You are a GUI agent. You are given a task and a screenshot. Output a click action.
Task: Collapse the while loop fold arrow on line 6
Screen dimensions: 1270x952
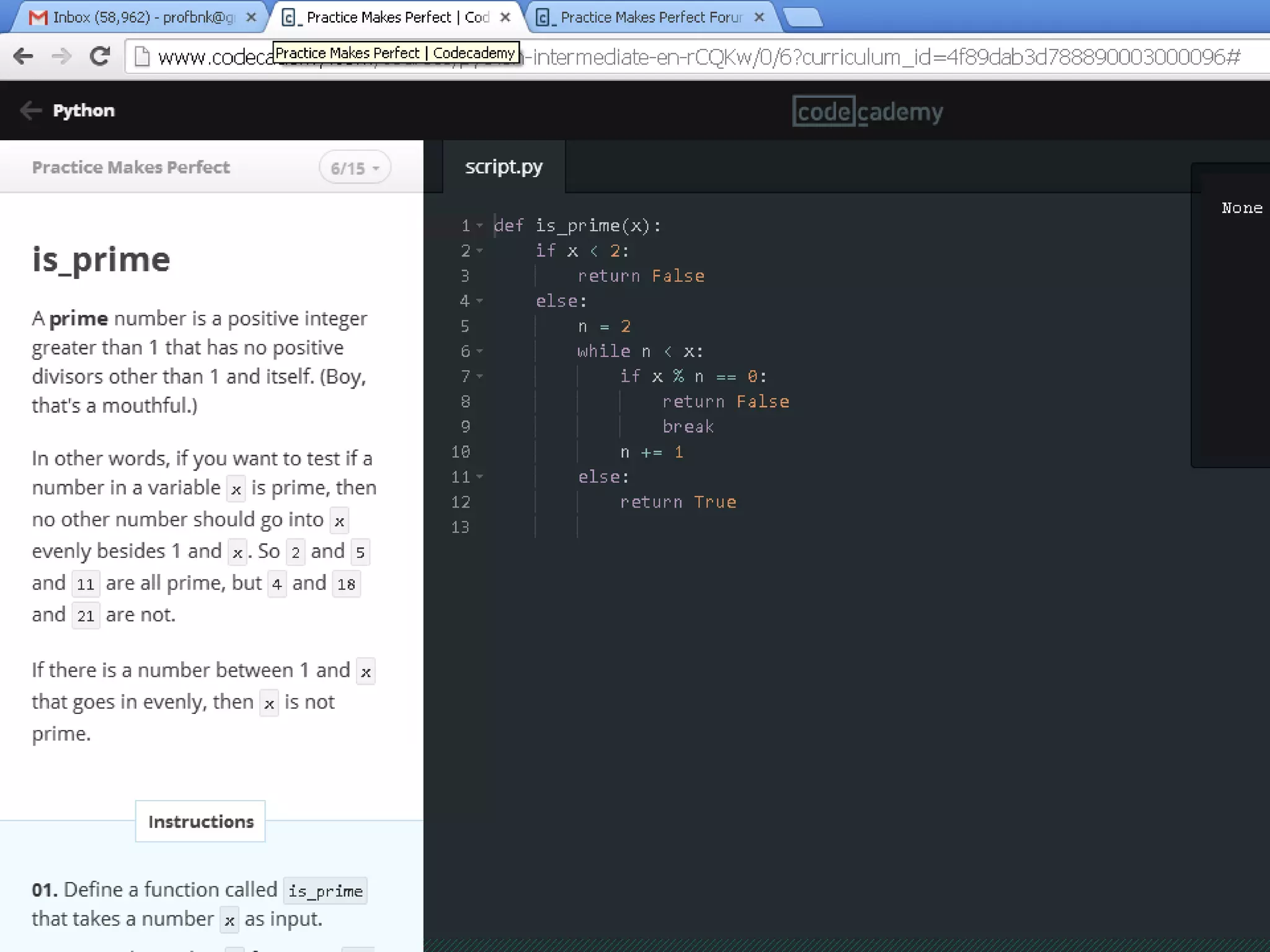(479, 351)
